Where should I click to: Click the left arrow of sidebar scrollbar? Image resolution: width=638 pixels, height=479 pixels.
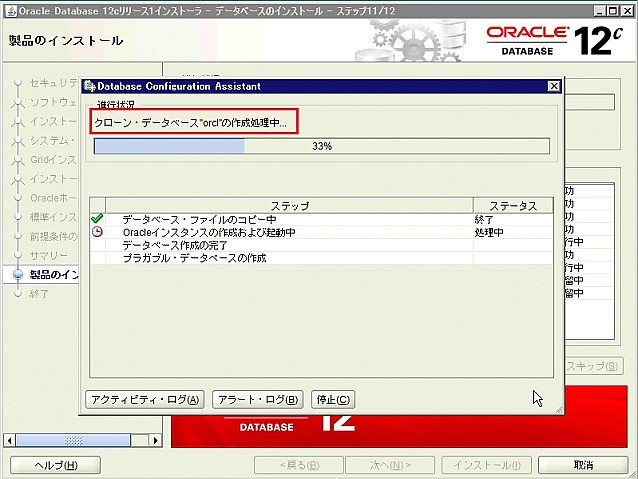click(x=10, y=440)
